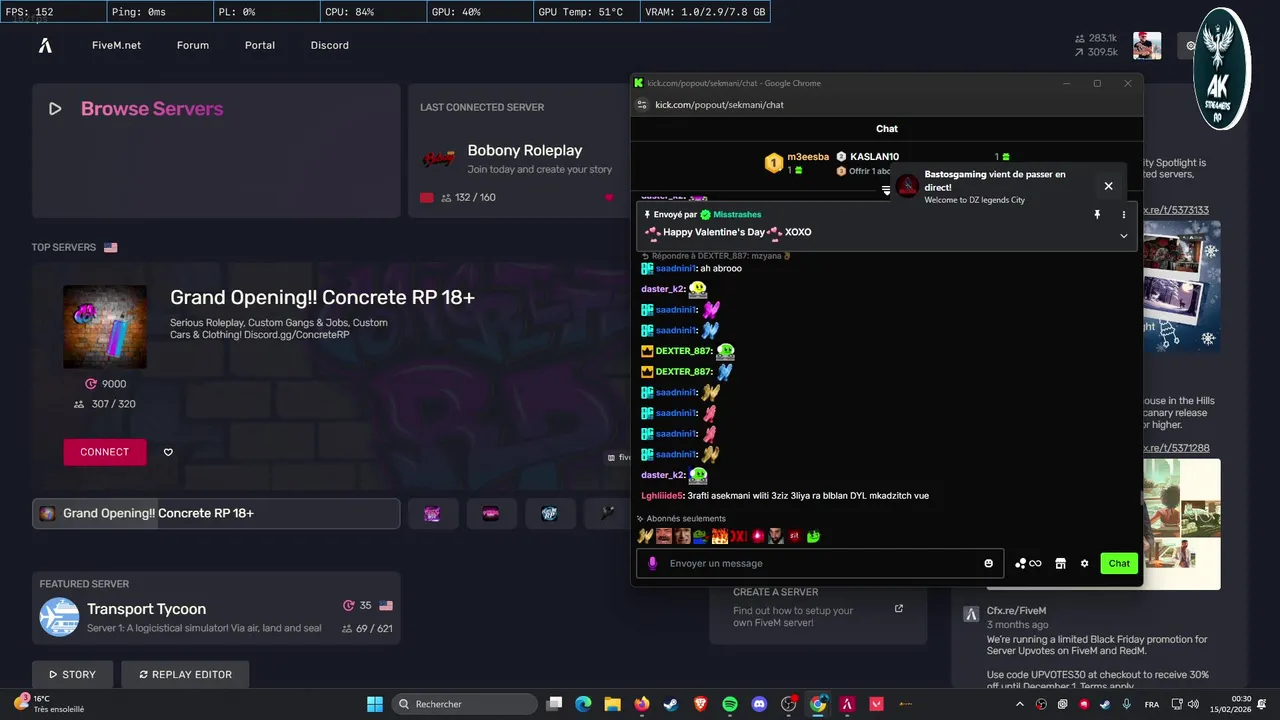Select the green Pepe frog subscriber emote
The width and height of the screenshot is (1280, 720).
click(x=700, y=536)
